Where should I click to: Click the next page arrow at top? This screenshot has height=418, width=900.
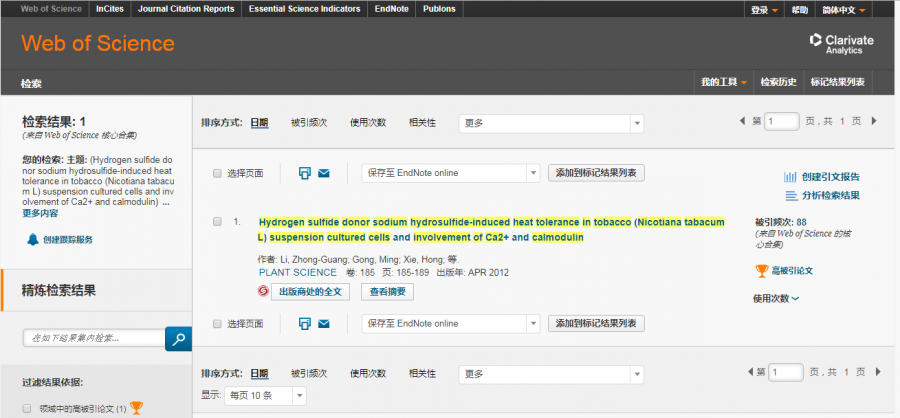pos(874,121)
